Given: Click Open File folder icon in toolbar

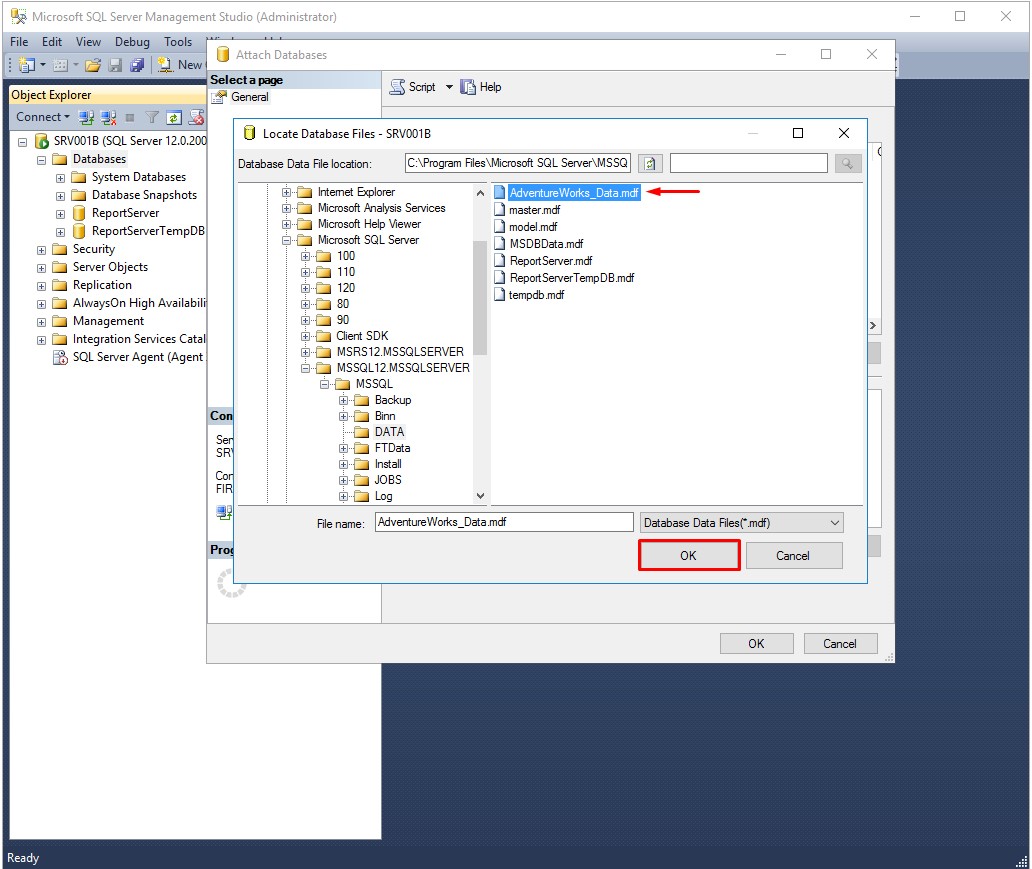Looking at the screenshot, I should click(x=92, y=65).
